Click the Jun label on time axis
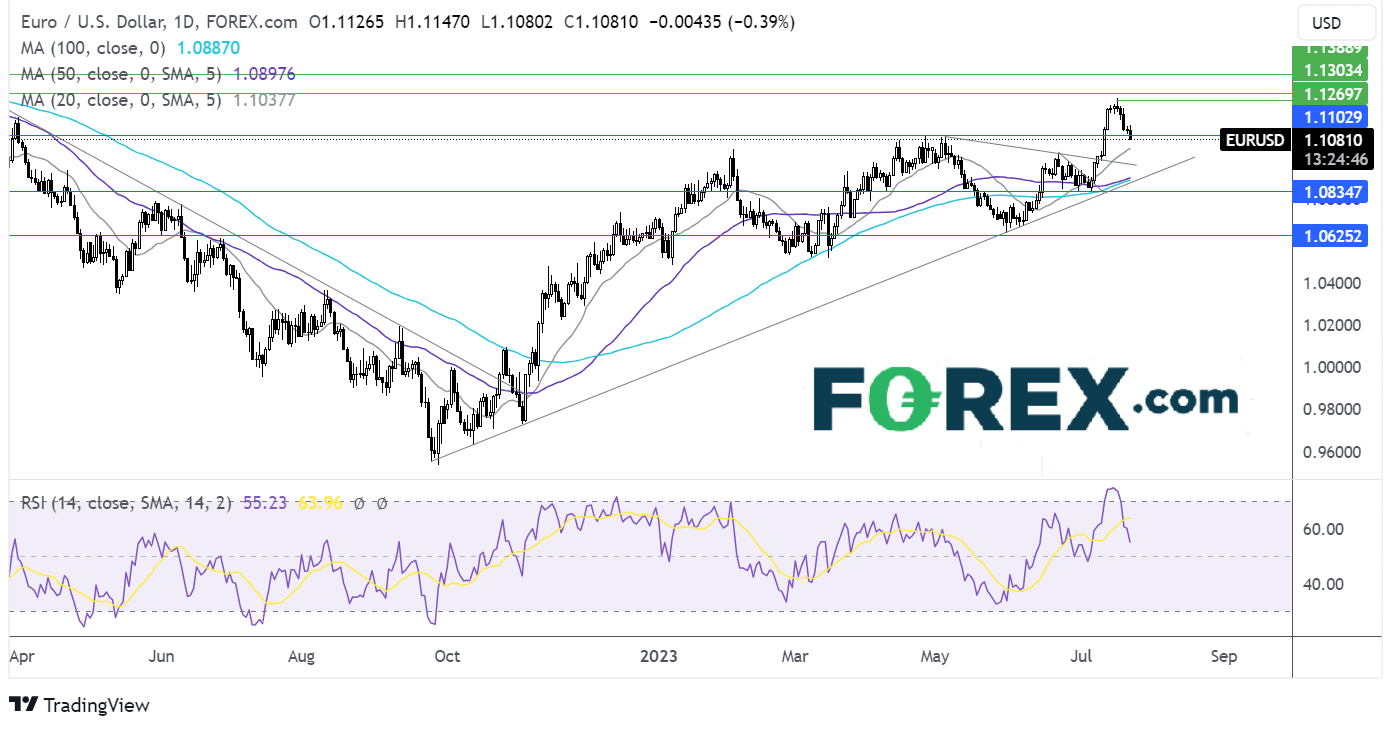This screenshot has height=731, width=1397. (162, 657)
